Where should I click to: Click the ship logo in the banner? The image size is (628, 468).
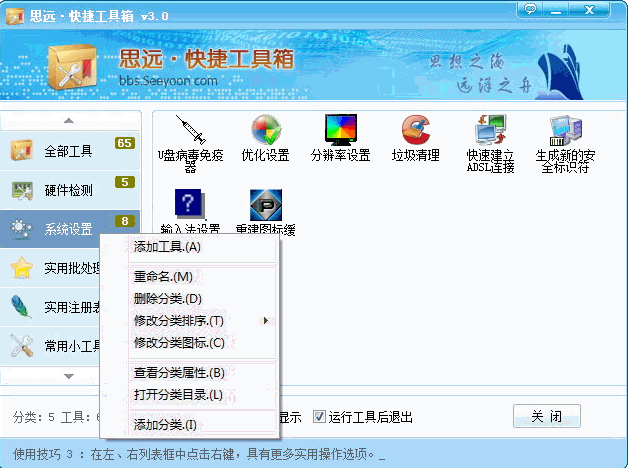560,72
